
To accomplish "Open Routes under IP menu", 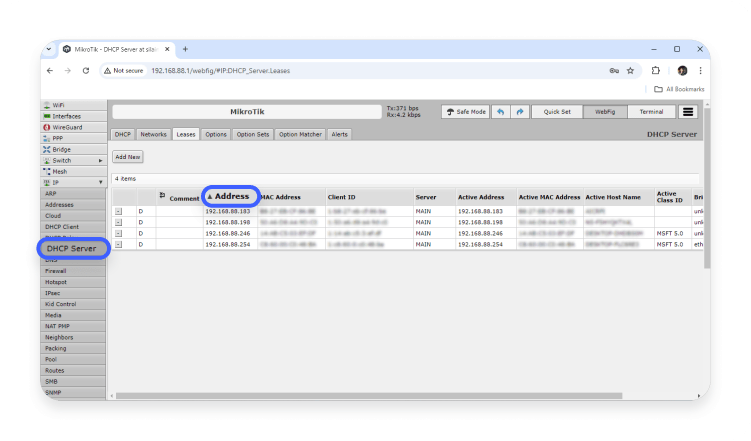I will point(73,370).
